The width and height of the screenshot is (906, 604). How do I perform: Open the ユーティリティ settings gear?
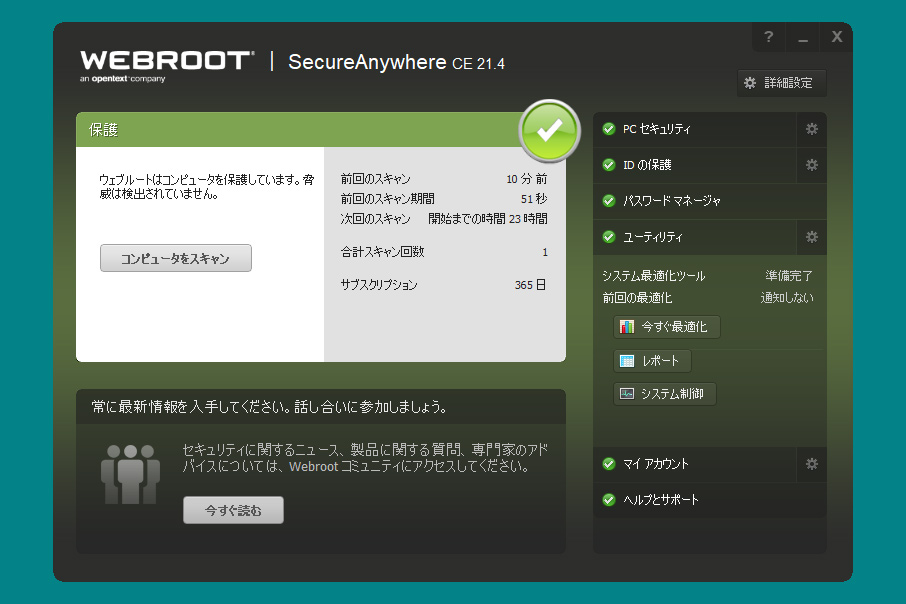(x=811, y=237)
